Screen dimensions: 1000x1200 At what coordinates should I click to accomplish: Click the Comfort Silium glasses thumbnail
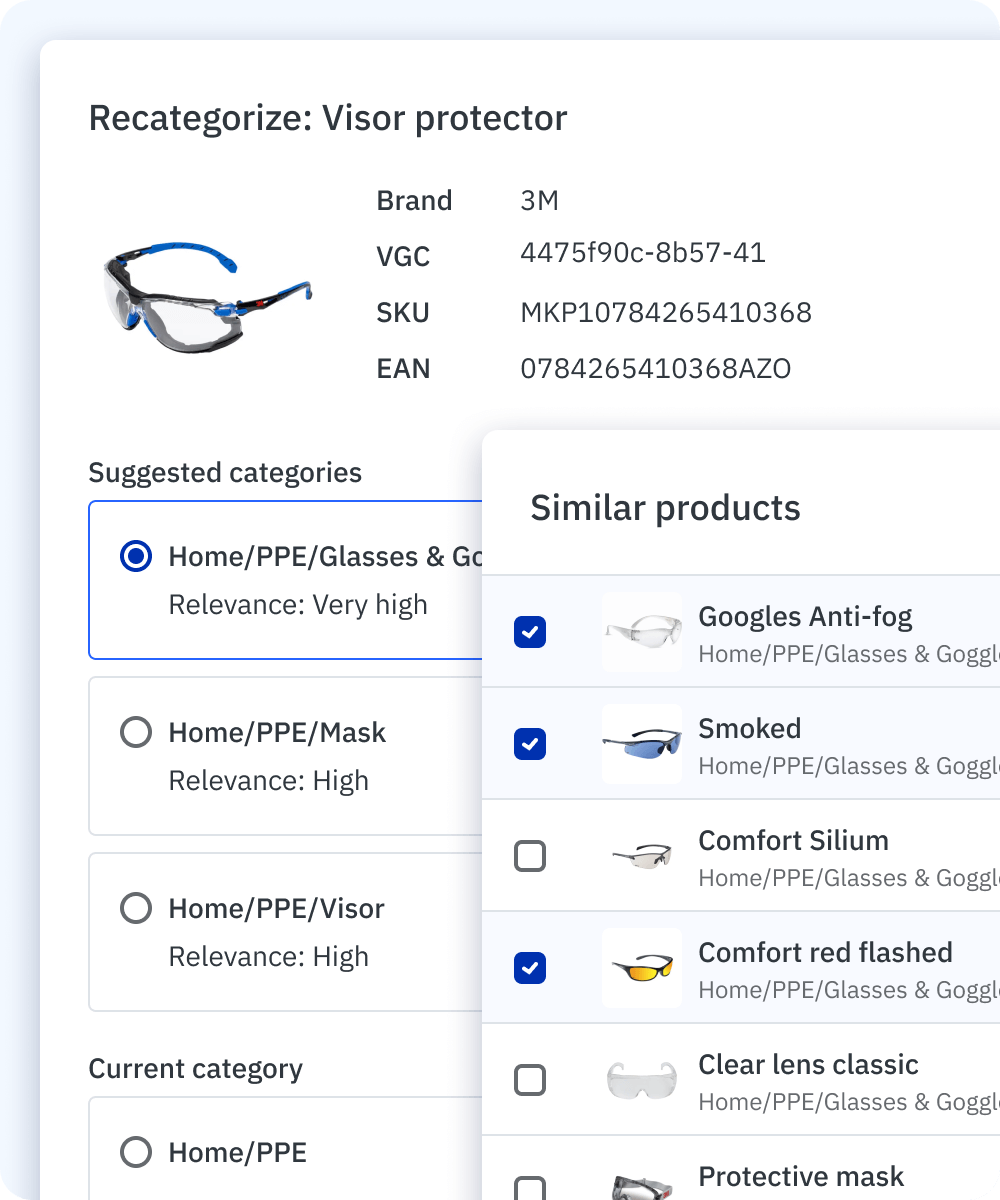tap(642, 856)
